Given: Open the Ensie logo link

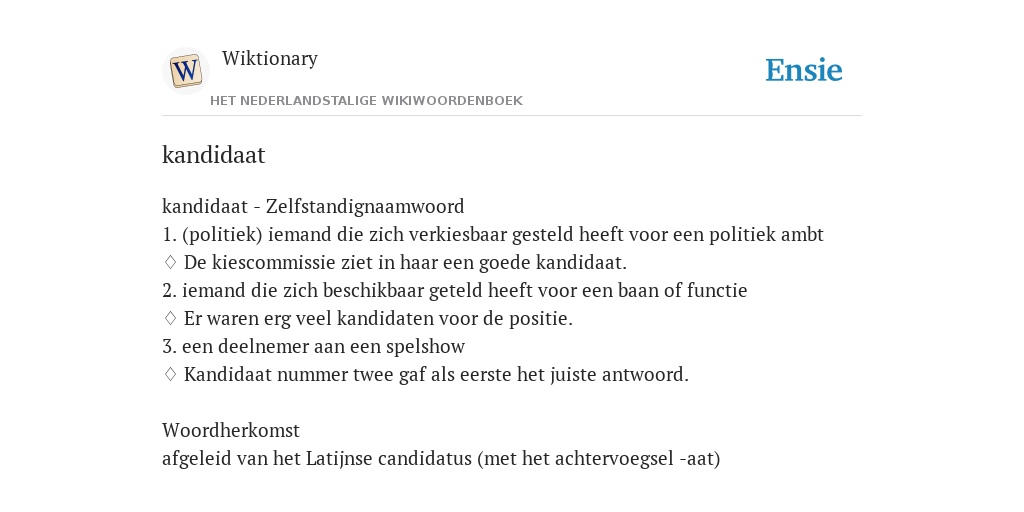Looking at the screenshot, I should [x=804, y=71].
